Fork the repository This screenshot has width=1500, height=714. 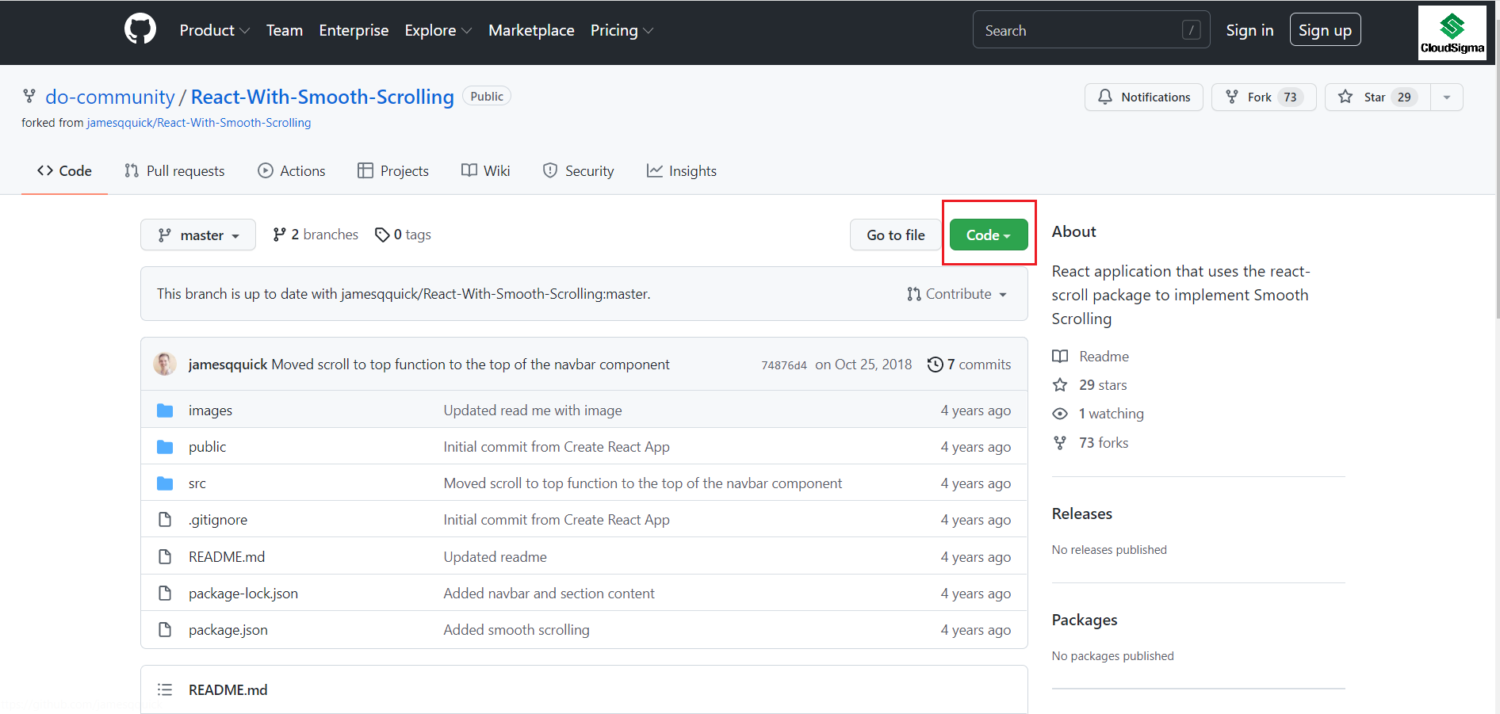(1262, 97)
